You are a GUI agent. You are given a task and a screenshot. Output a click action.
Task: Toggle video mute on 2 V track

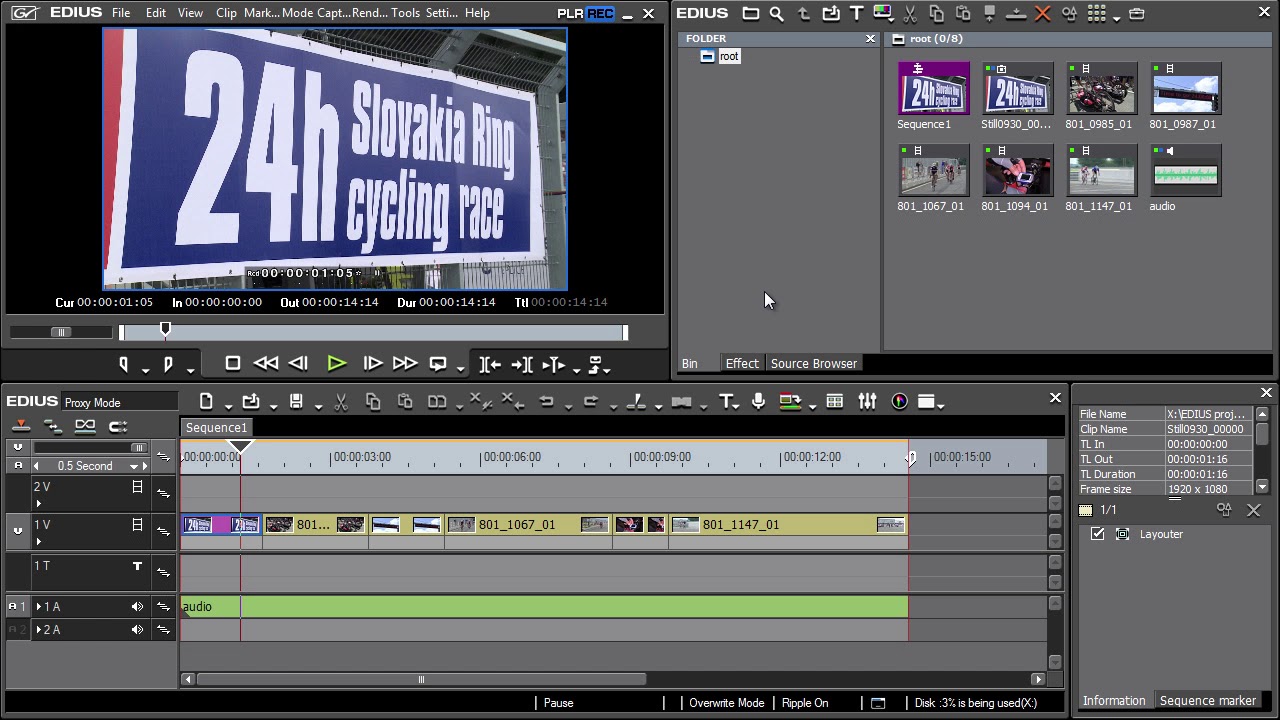pos(137,487)
